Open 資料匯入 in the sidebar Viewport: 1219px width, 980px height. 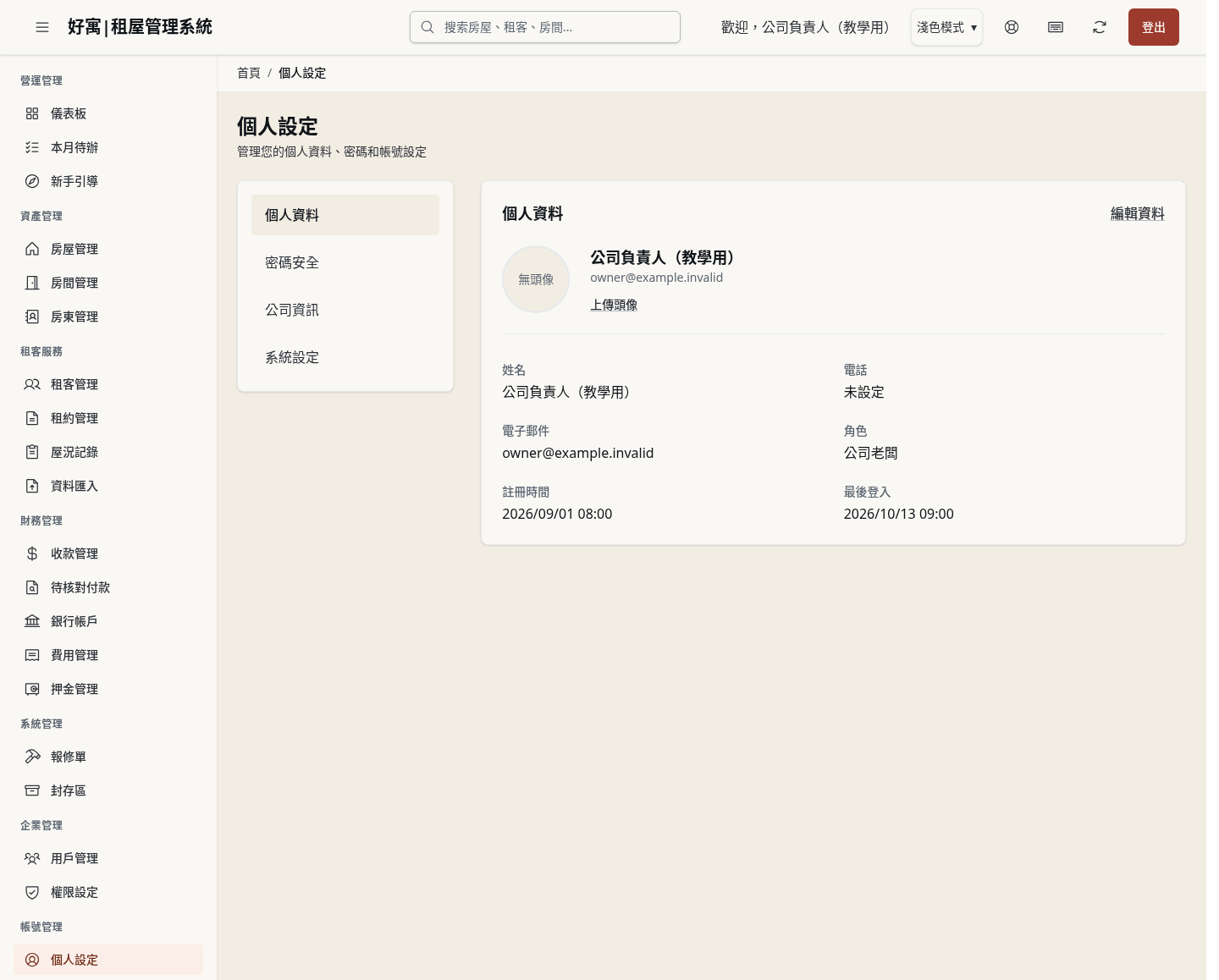(x=108, y=486)
